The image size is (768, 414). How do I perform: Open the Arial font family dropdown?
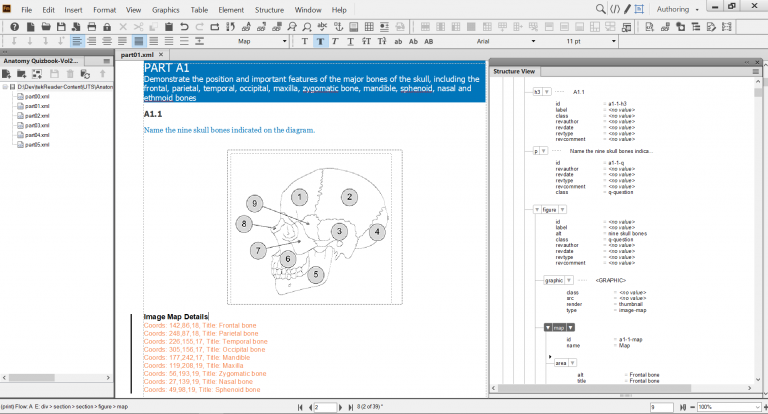533,41
